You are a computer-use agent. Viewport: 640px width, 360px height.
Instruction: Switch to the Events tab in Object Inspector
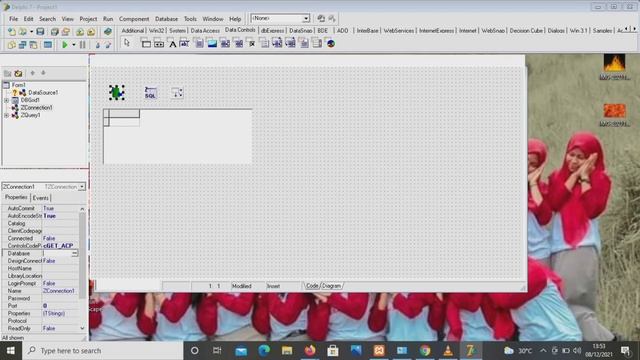[40, 198]
